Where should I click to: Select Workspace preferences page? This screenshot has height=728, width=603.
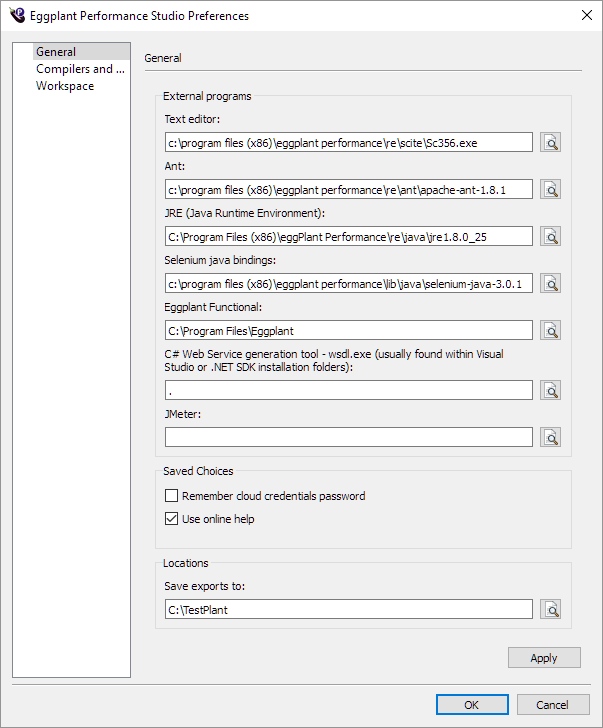click(65, 86)
